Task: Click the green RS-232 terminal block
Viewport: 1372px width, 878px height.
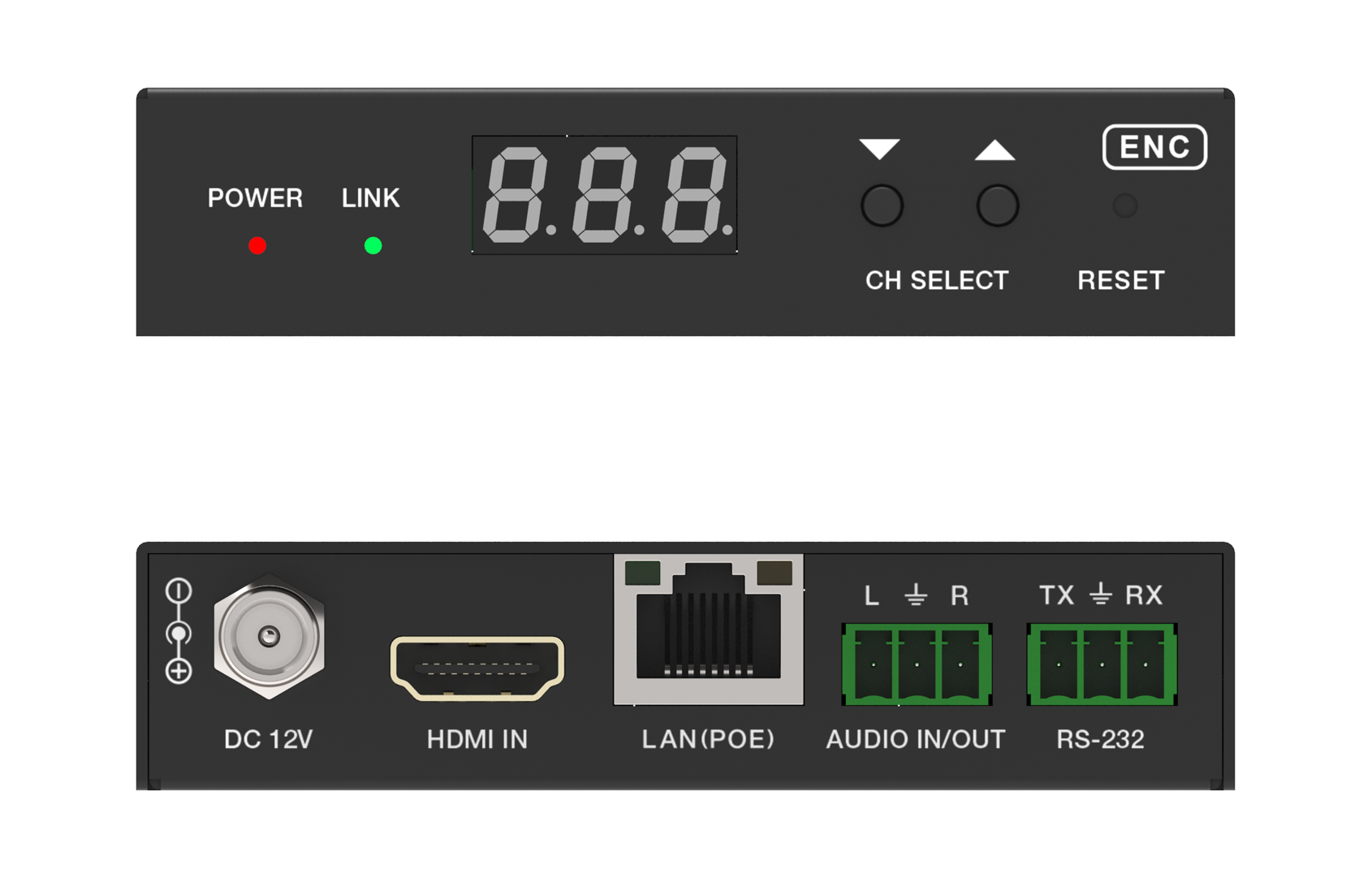Action: pos(1102,664)
